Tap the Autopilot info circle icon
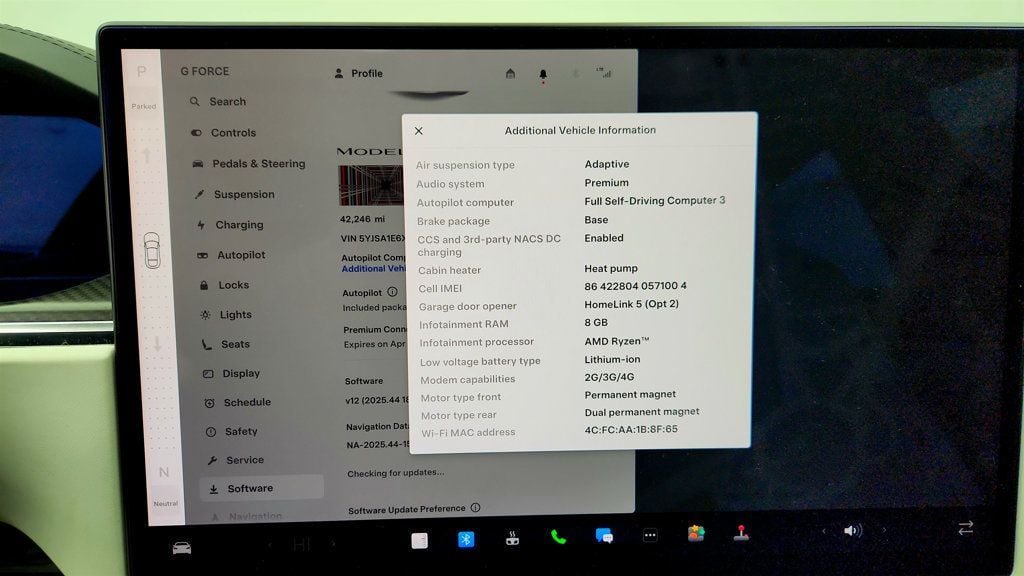 point(392,292)
